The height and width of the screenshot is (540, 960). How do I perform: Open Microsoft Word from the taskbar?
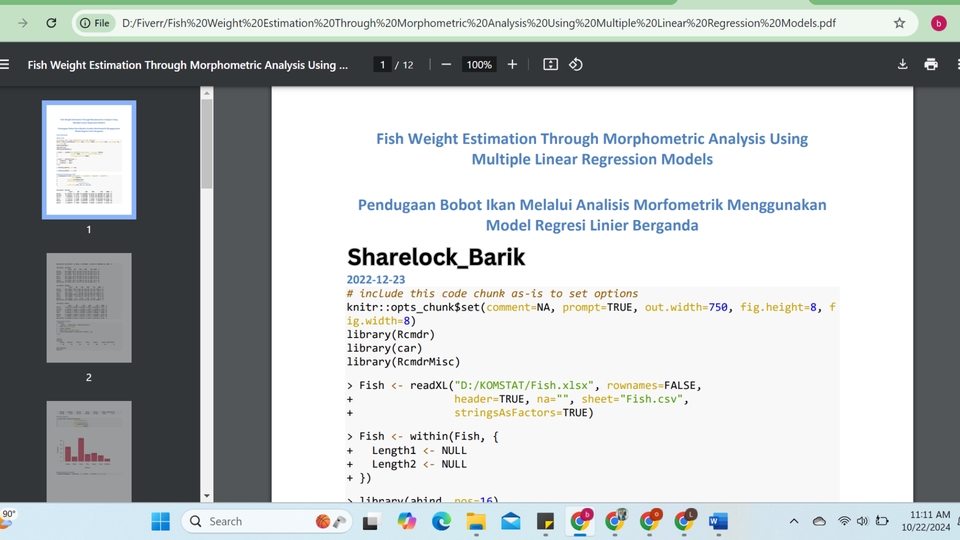pos(718,522)
